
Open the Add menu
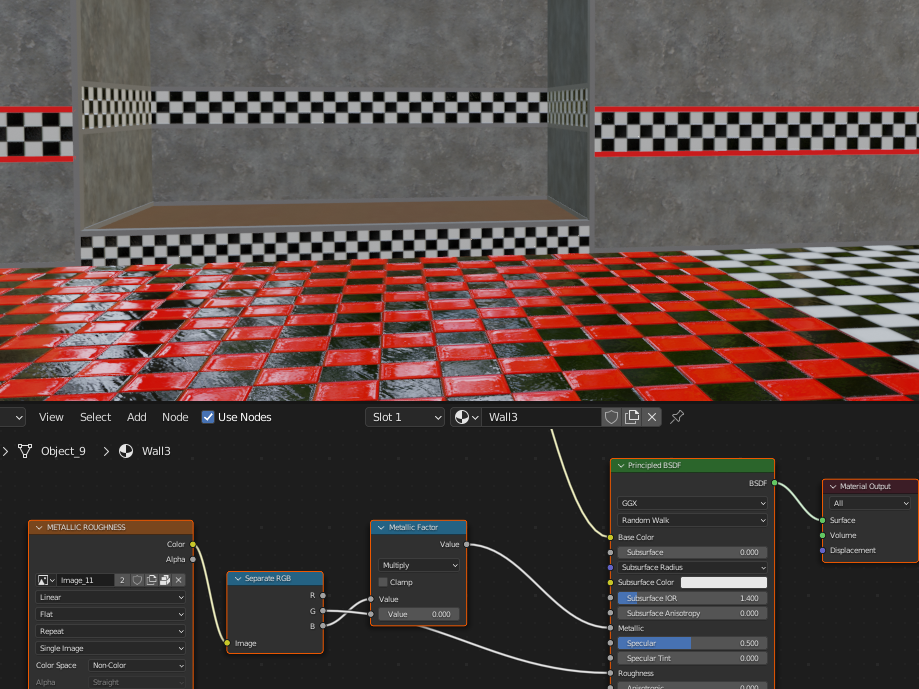tap(137, 417)
